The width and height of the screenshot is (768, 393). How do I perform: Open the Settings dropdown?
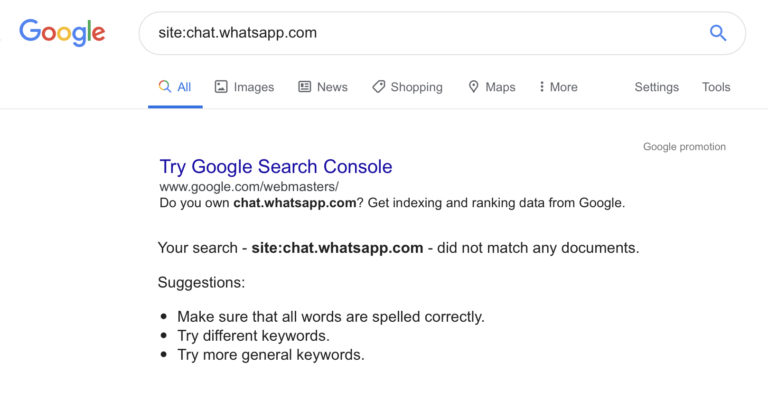pyautogui.click(x=656, y=87)
